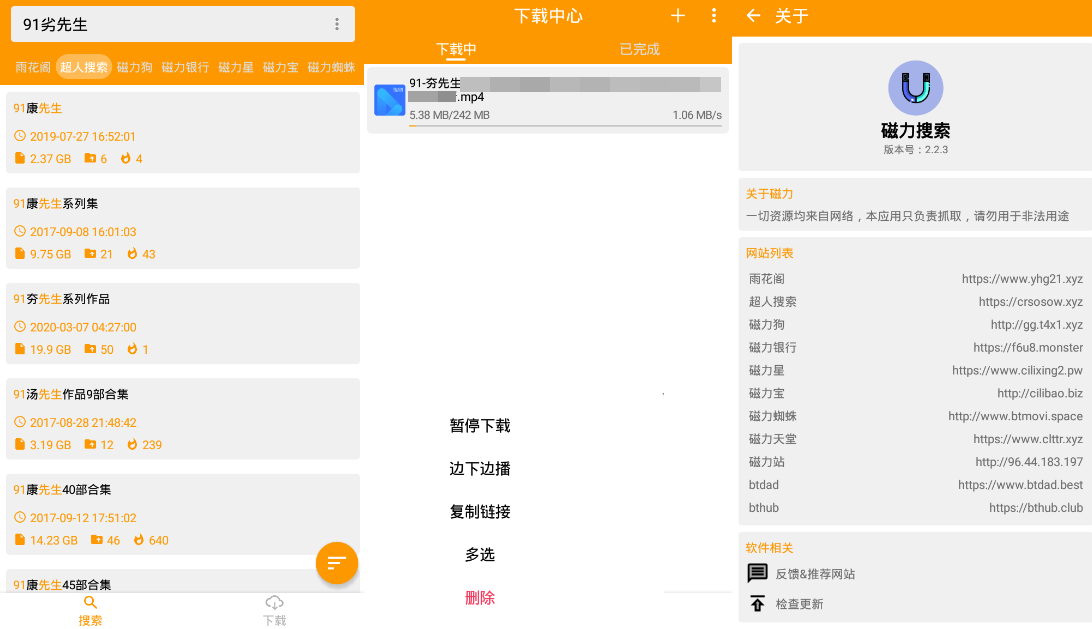Choose 暂停下载 from the popup menu
Screen dimensions: 1092x629
[x=480, y=426]
